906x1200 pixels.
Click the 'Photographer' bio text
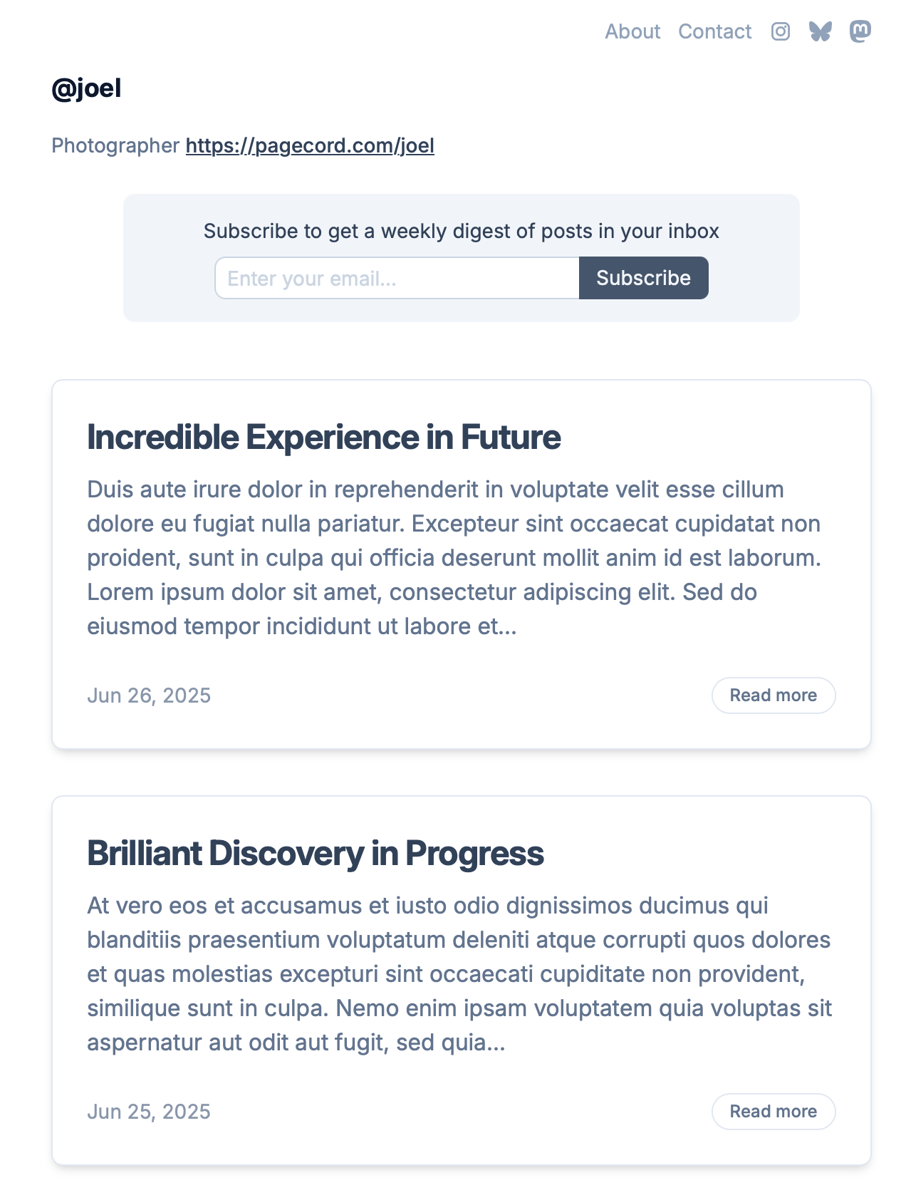115,146
